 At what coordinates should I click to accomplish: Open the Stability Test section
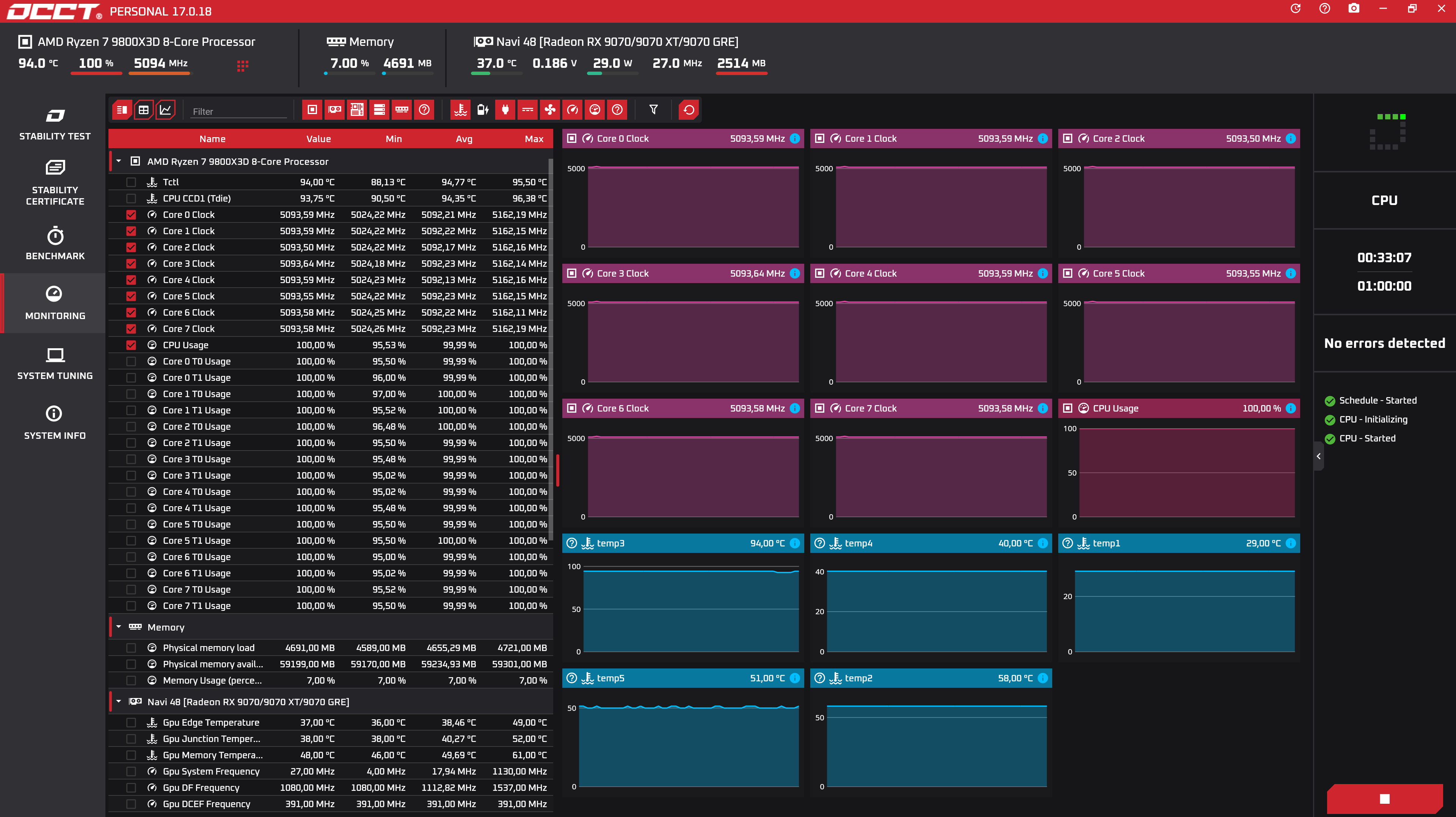click(55, 124)
